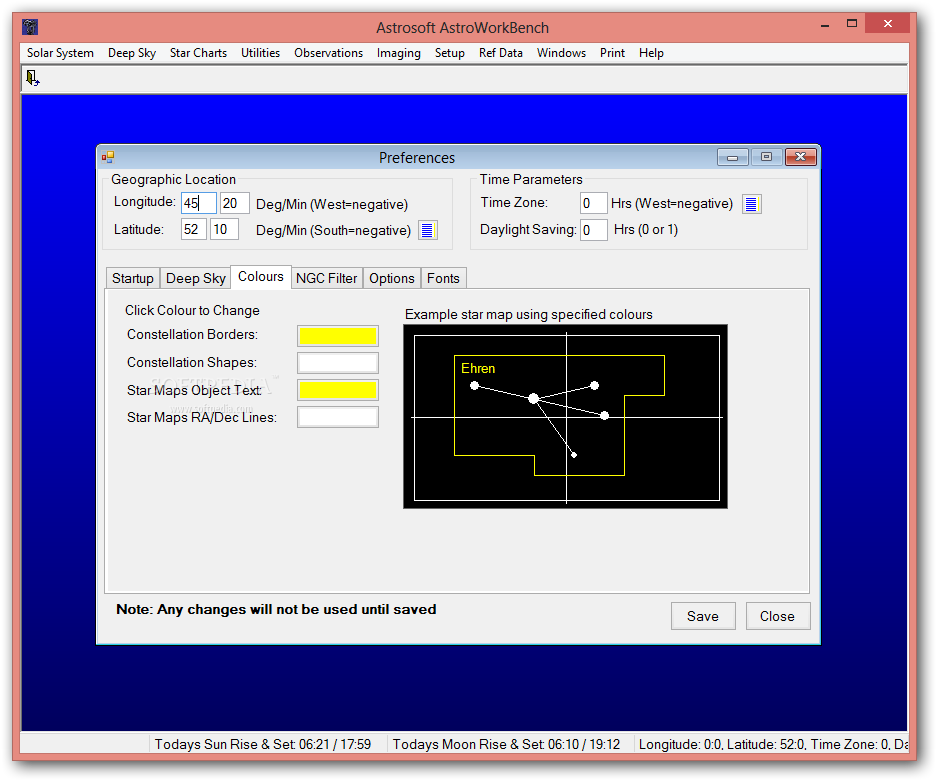Switch to the Startup tab
This screenshot has height=781, width=937.
coord(133,278)
